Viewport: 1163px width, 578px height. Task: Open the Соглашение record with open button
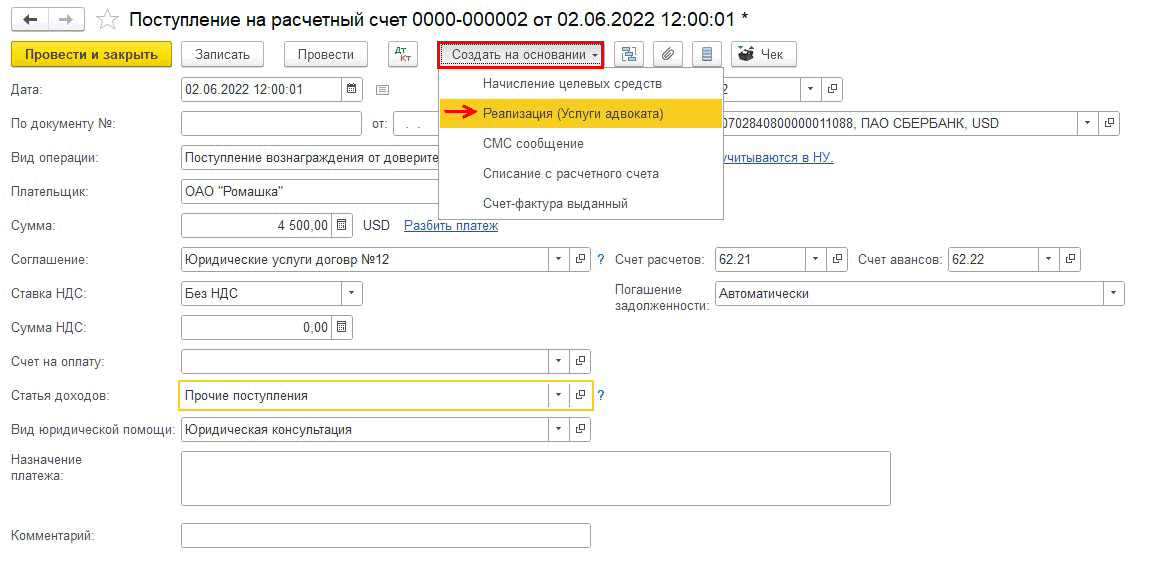(x=580, y=259)
